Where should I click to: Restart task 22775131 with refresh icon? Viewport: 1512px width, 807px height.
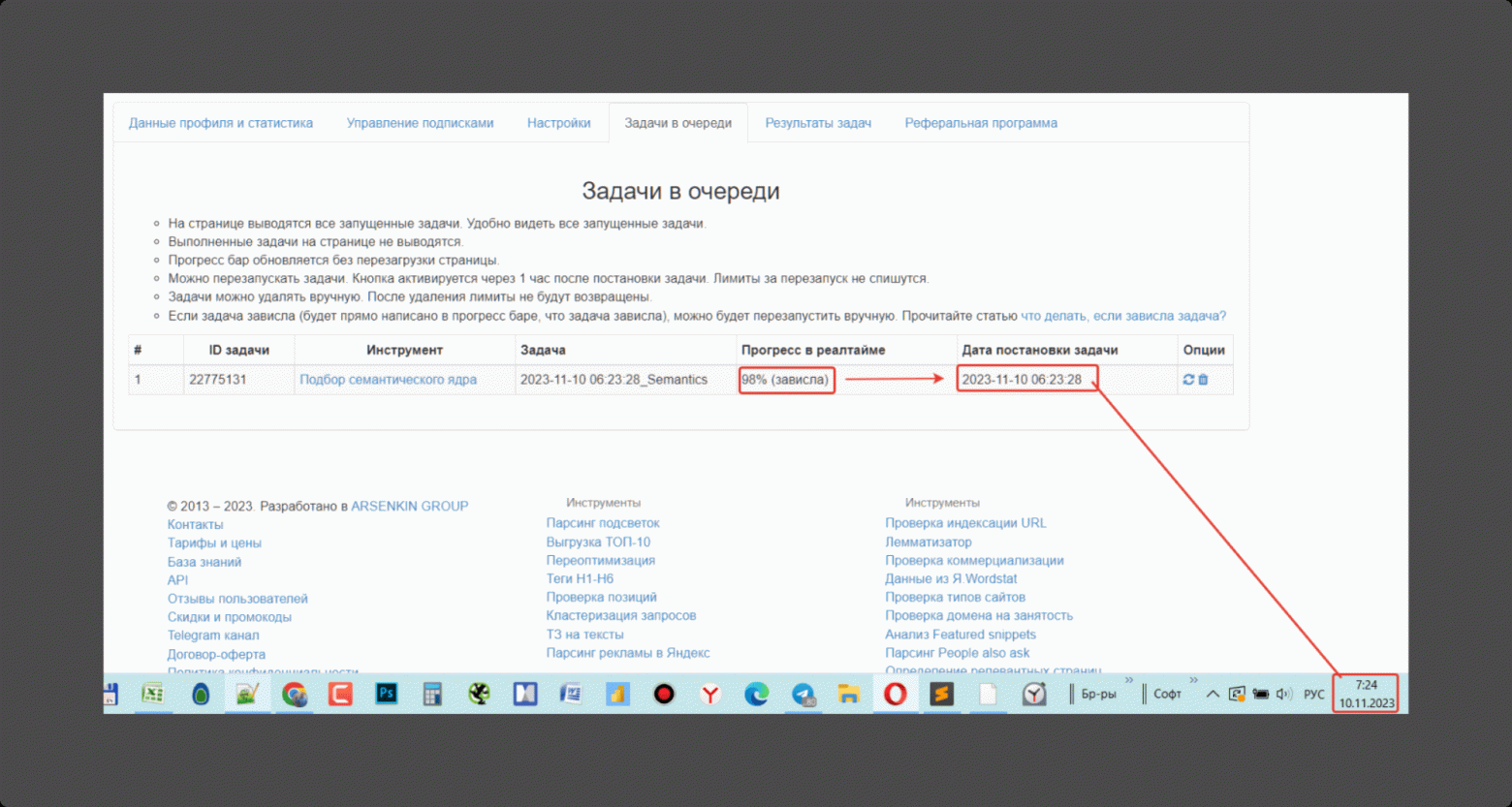[1188, 380]
